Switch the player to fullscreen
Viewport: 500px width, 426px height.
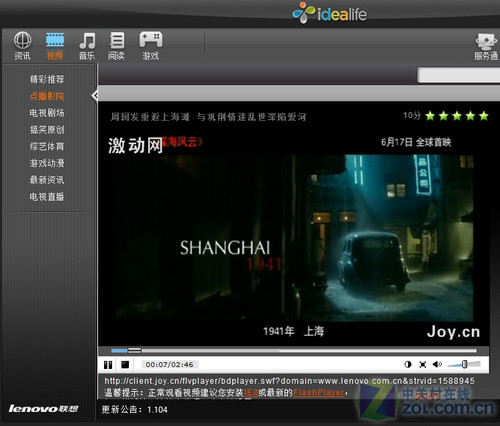423,364
